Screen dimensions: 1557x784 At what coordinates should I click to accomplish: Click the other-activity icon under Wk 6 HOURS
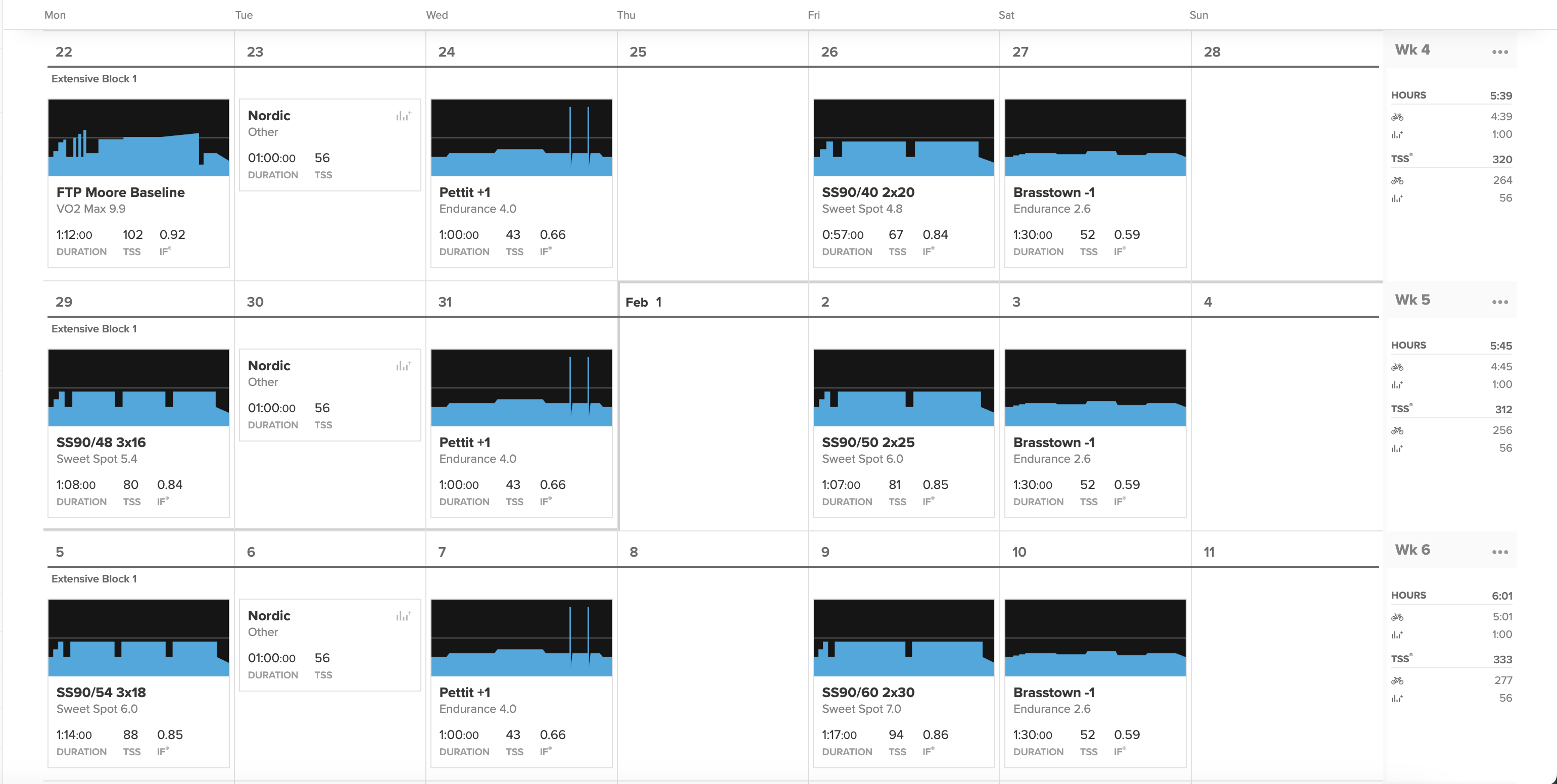tap(1397, 634)
